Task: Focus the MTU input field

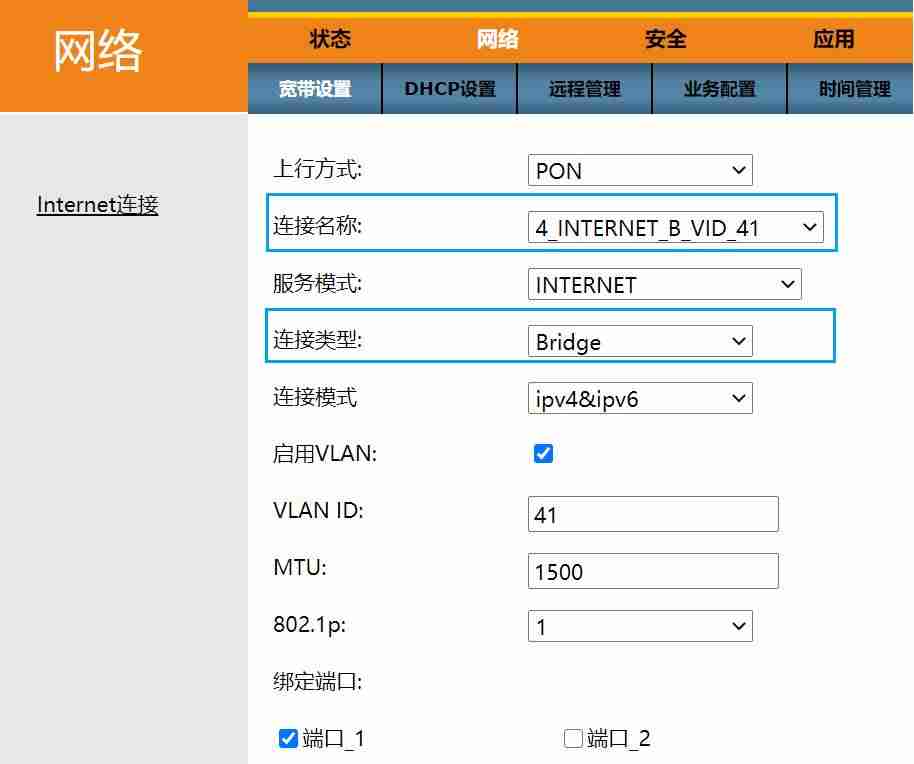Action: tap(653, 571)
